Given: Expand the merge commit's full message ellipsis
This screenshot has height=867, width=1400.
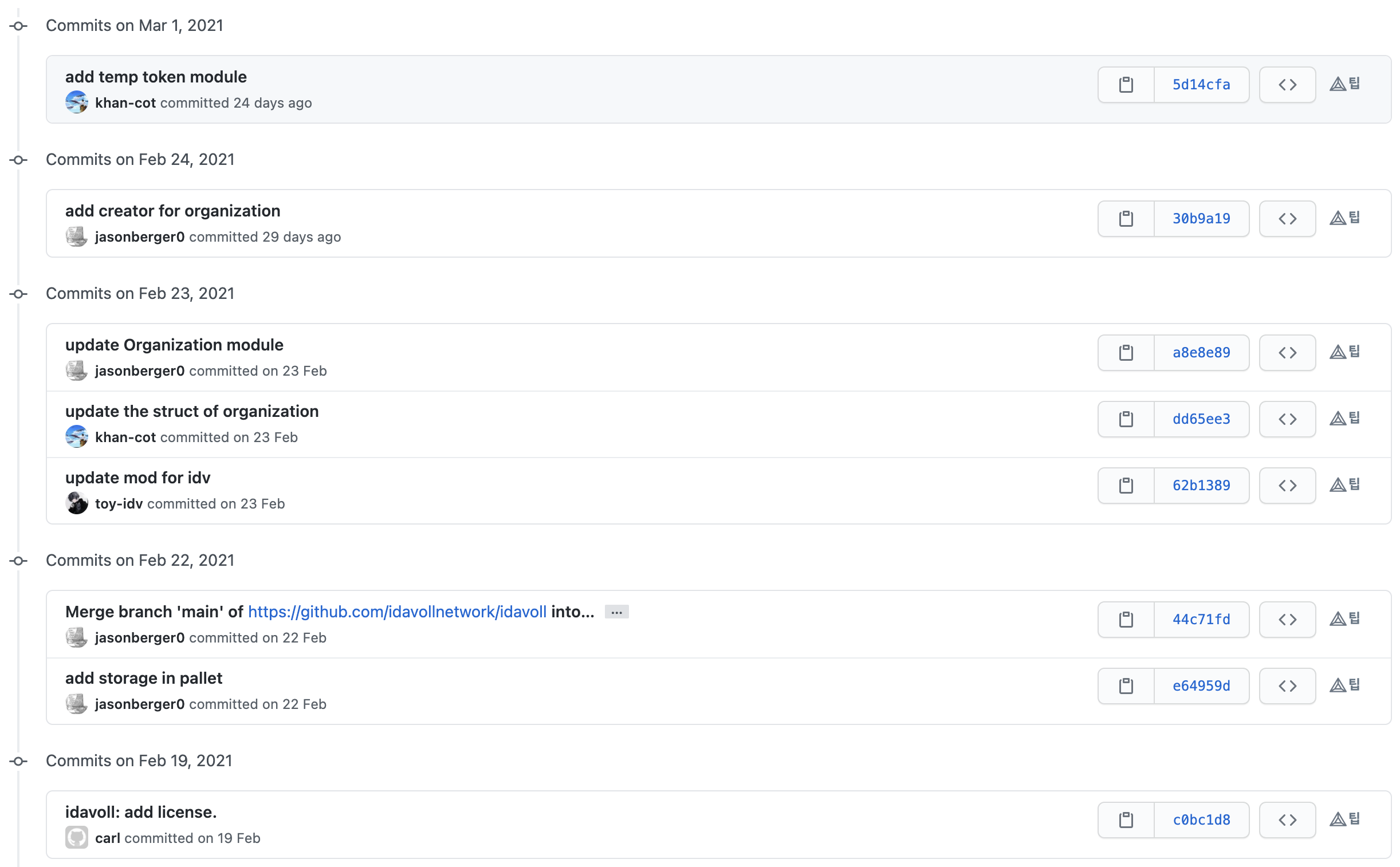Looking at the screenshot, I should point(616,612).
